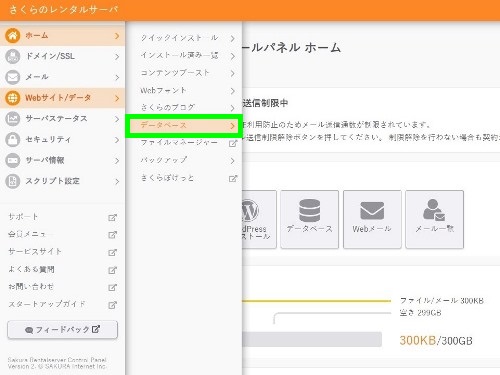The image size is (500, 375).
Task: Expand the スクリプト設定 chevron
Action: (x=117, y=181)
